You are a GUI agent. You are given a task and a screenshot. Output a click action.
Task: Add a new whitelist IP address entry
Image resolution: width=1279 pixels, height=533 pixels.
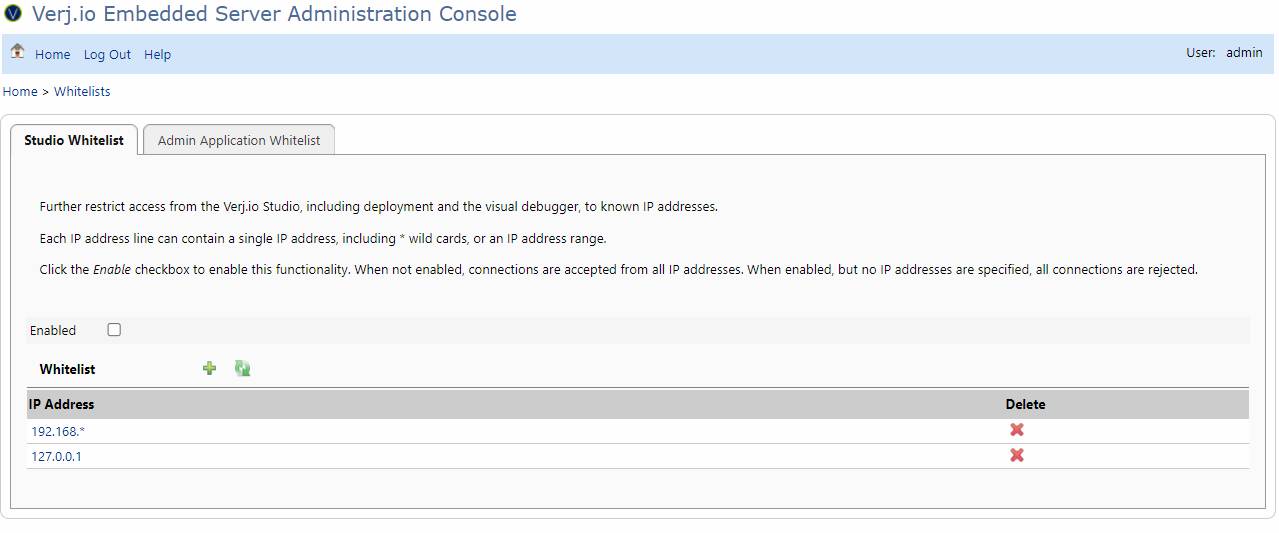point(209,369)
